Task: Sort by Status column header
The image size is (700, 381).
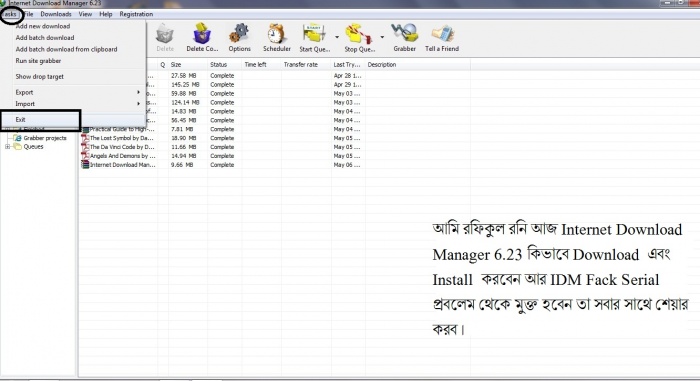Action: click(x=225, y=65)
